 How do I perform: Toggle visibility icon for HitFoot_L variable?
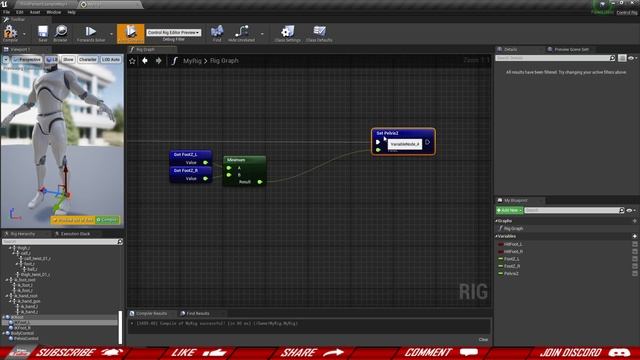coord(635,244)
